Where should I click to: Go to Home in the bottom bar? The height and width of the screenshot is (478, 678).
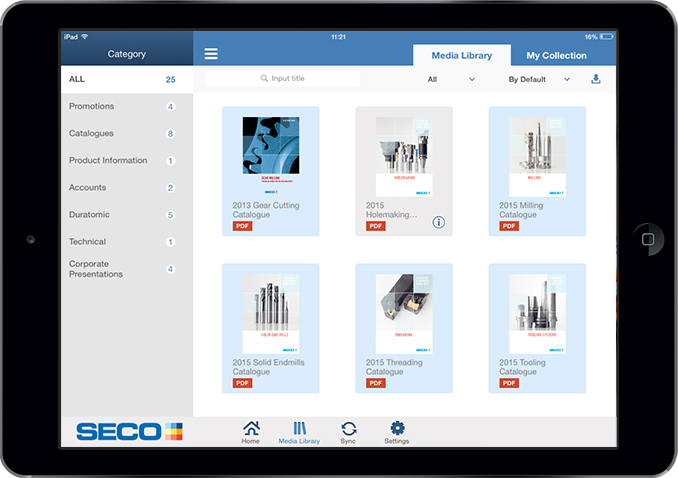tap(251, 432)
